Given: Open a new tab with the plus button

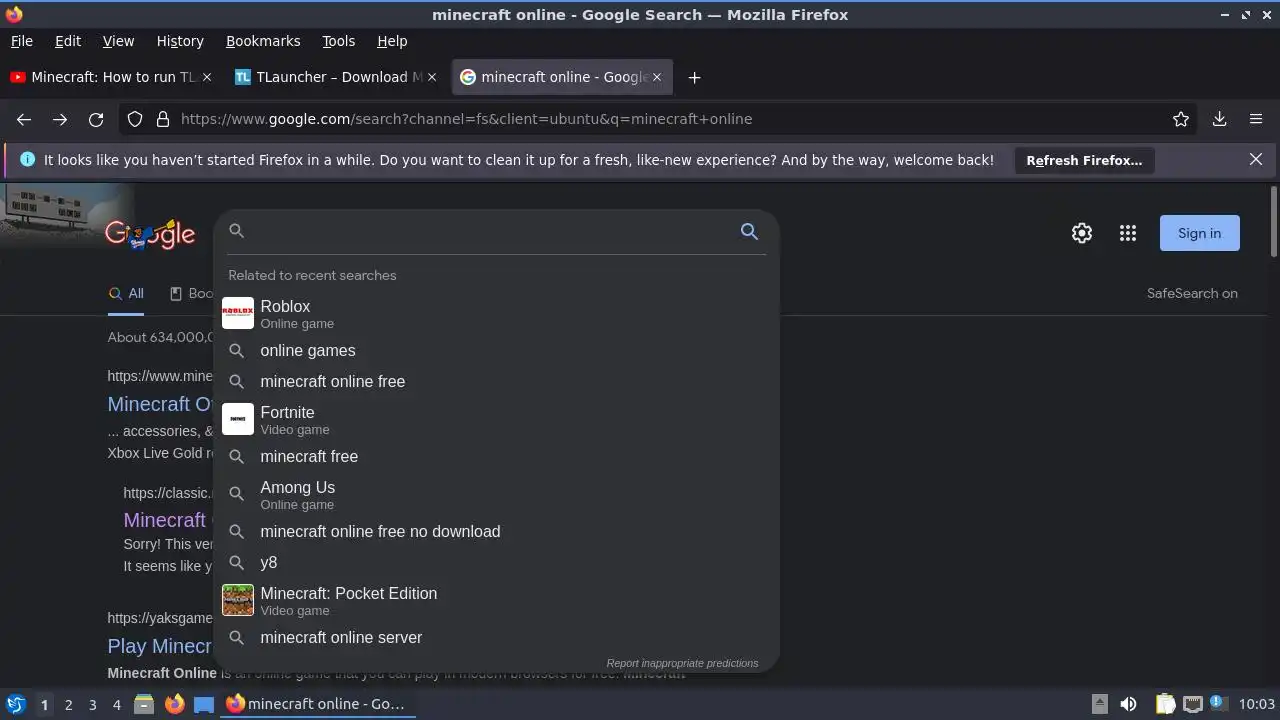Looking at the screenshot, I should (x=694, y=77).
